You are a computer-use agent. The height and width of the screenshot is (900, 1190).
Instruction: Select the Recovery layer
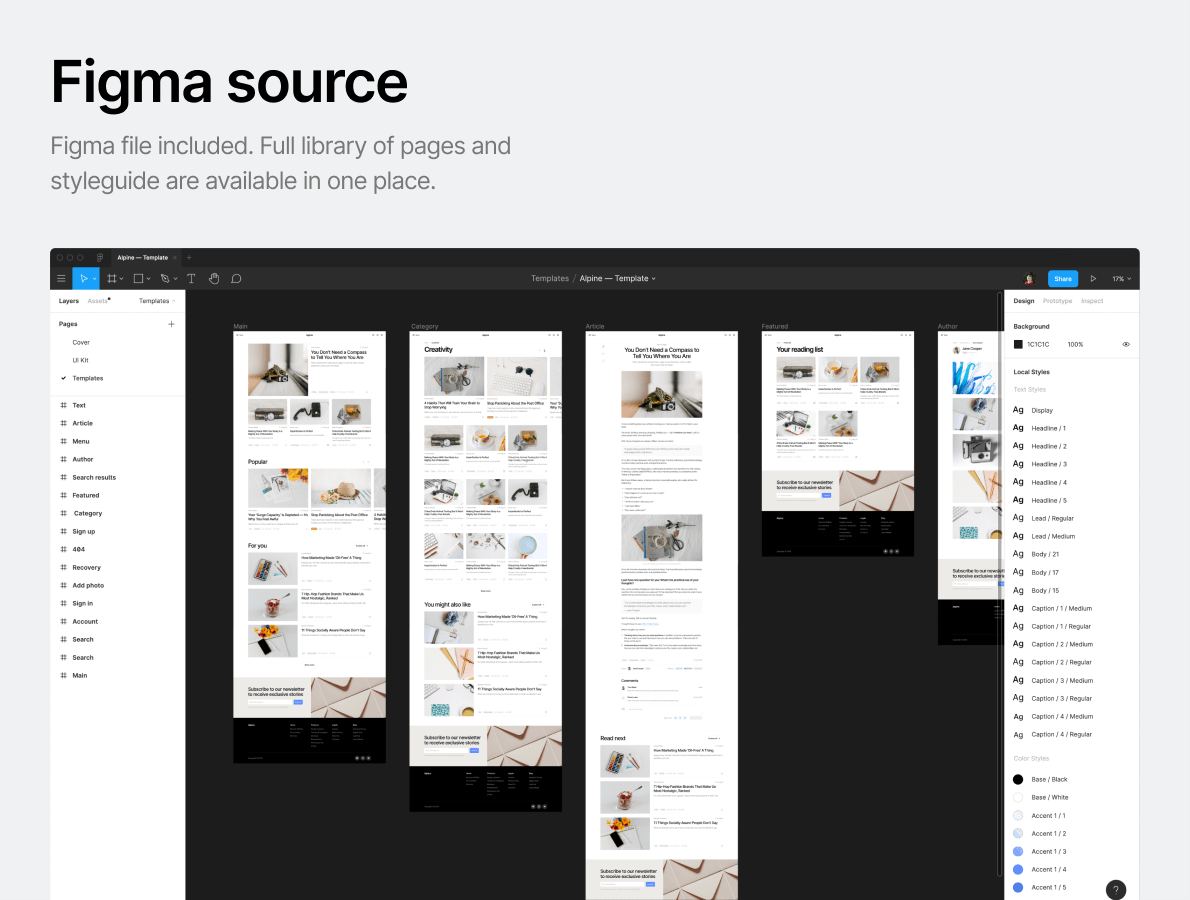pyautogui.click(x=87, y=568)
